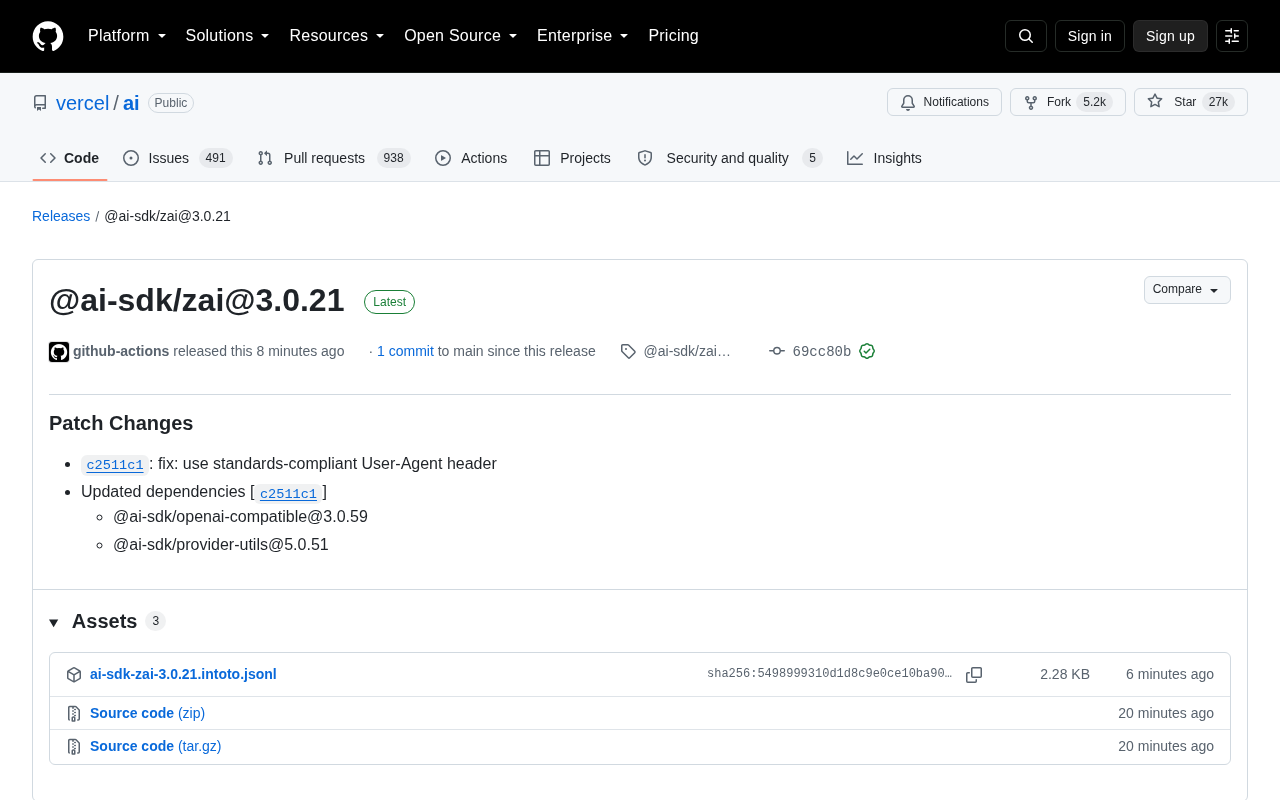Open the Resources dropdown
This screenshot has height=800, width=1280.
point(337,36)
